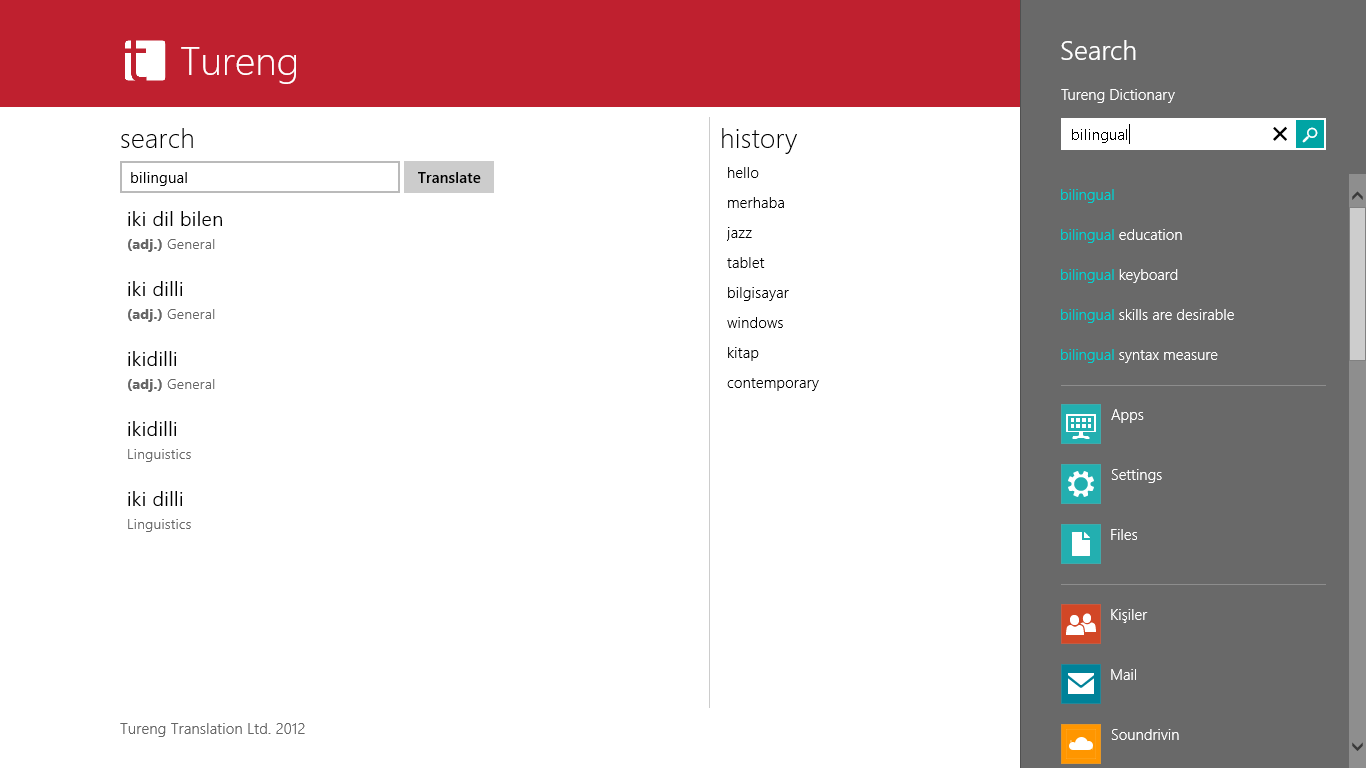Clear the search charm text with X
This screenshot has height=768, width=1366.
pyautogui.click(x=1279, y=134)
